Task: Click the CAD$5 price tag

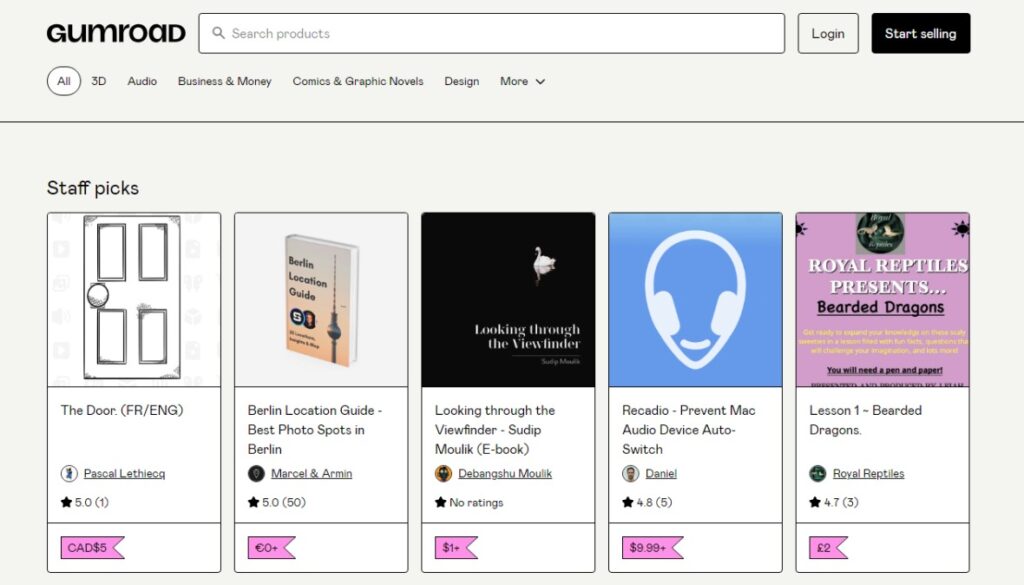Action: tap(92, 548)
